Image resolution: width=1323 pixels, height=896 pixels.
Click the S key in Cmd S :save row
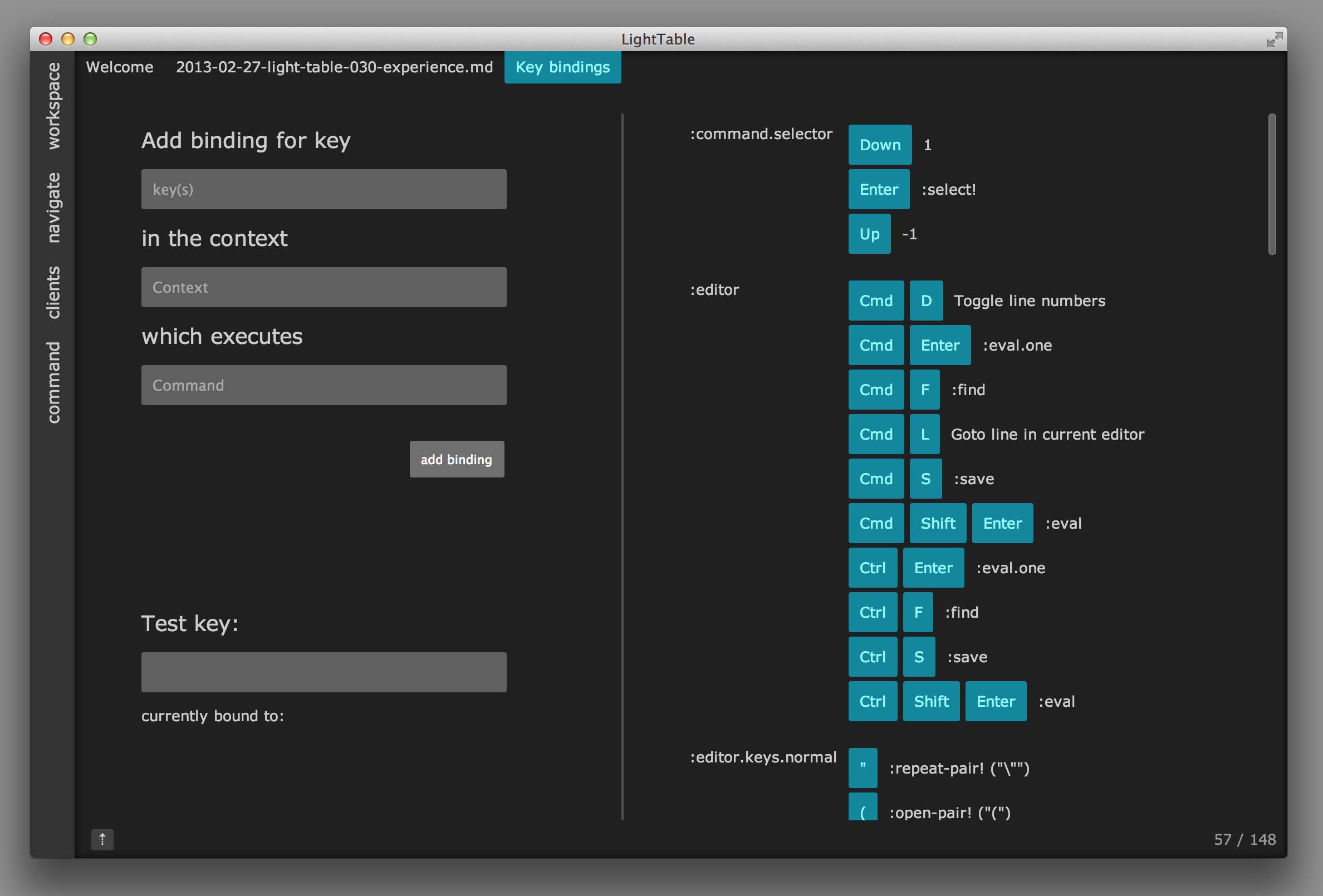pyautogui.click(x=925, y=479)
